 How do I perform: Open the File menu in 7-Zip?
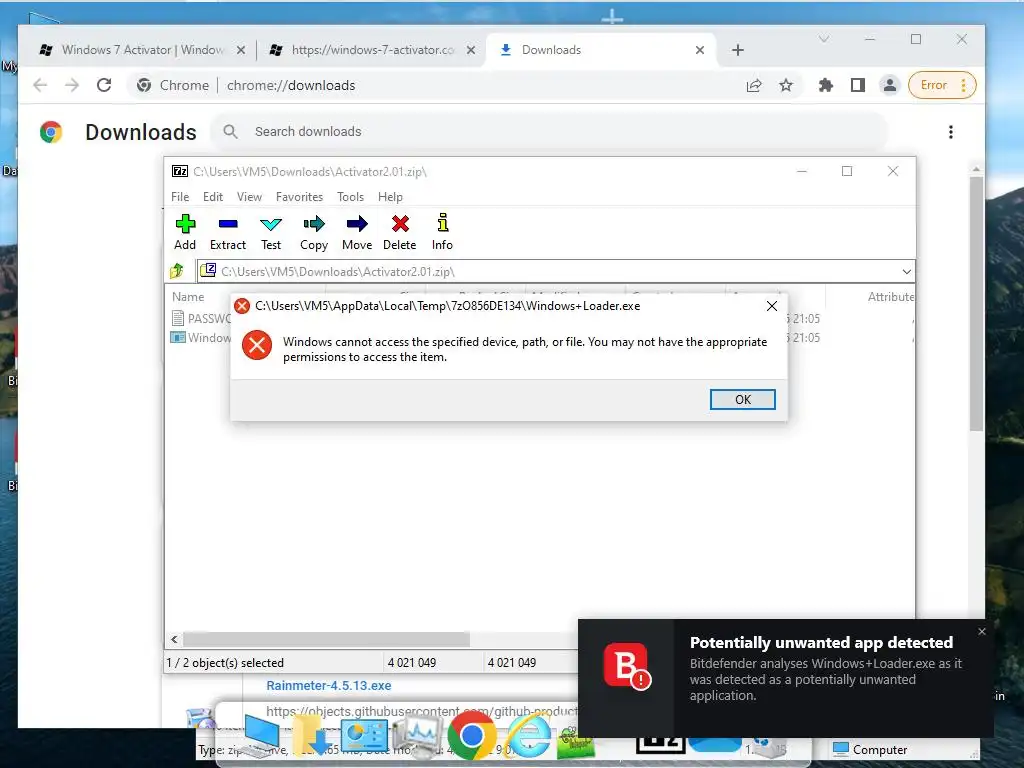tap(180, 197)
